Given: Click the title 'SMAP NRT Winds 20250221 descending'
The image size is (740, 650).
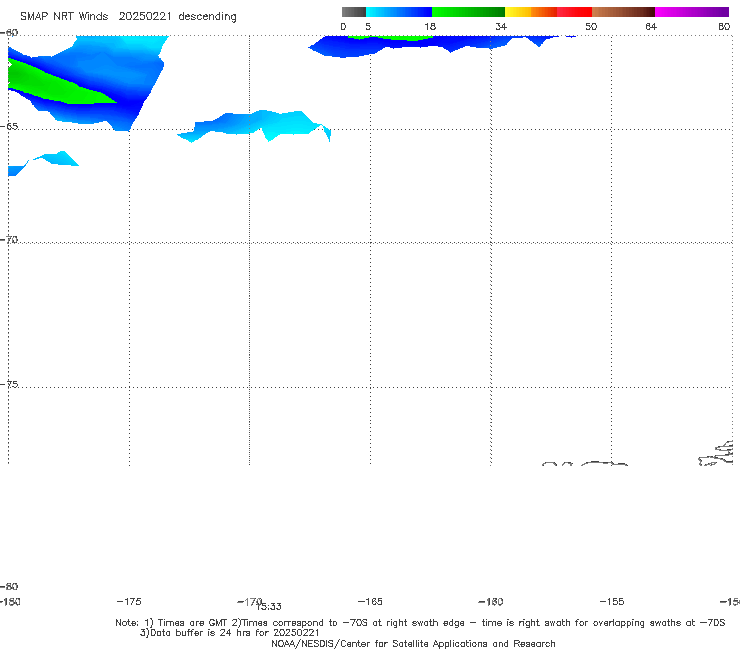Looking at the screenshot, I should tap(128, 16).
